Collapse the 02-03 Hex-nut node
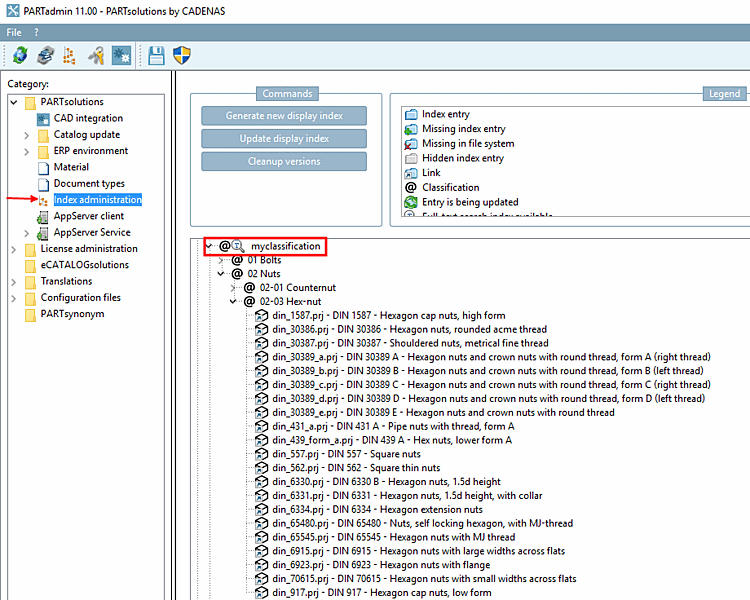Screen dimensions: 750x600 233,301
